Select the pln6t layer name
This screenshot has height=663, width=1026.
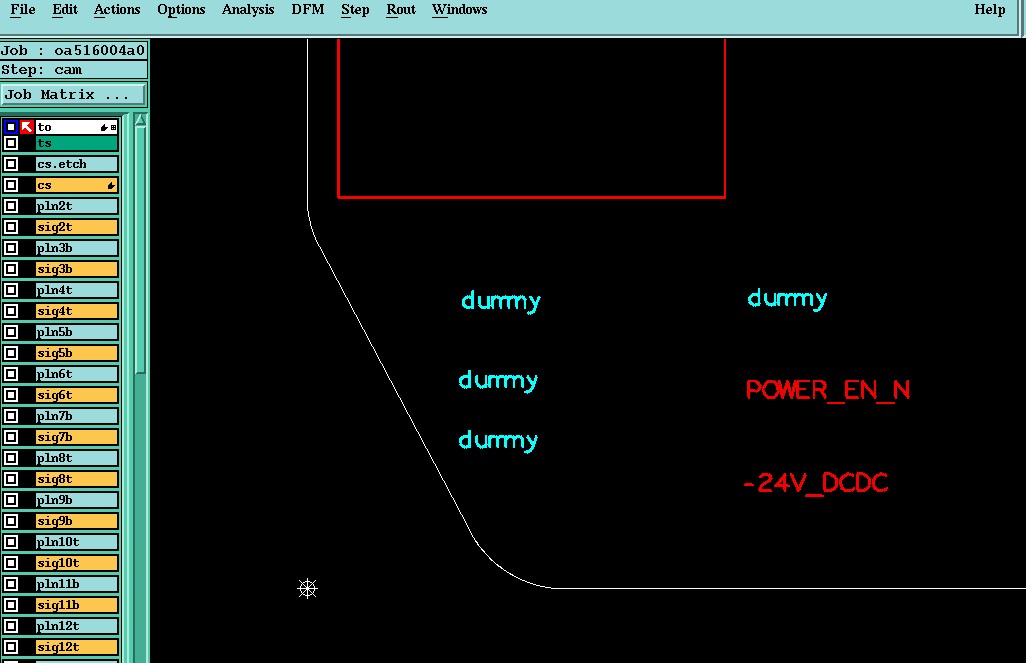point(77,374)
